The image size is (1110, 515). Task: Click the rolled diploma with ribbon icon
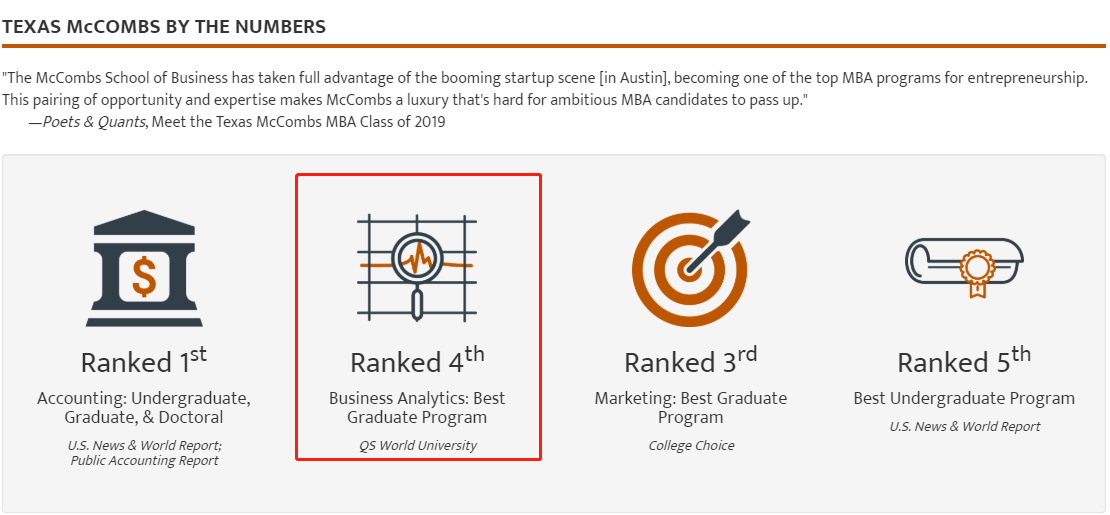click(964, 266)
